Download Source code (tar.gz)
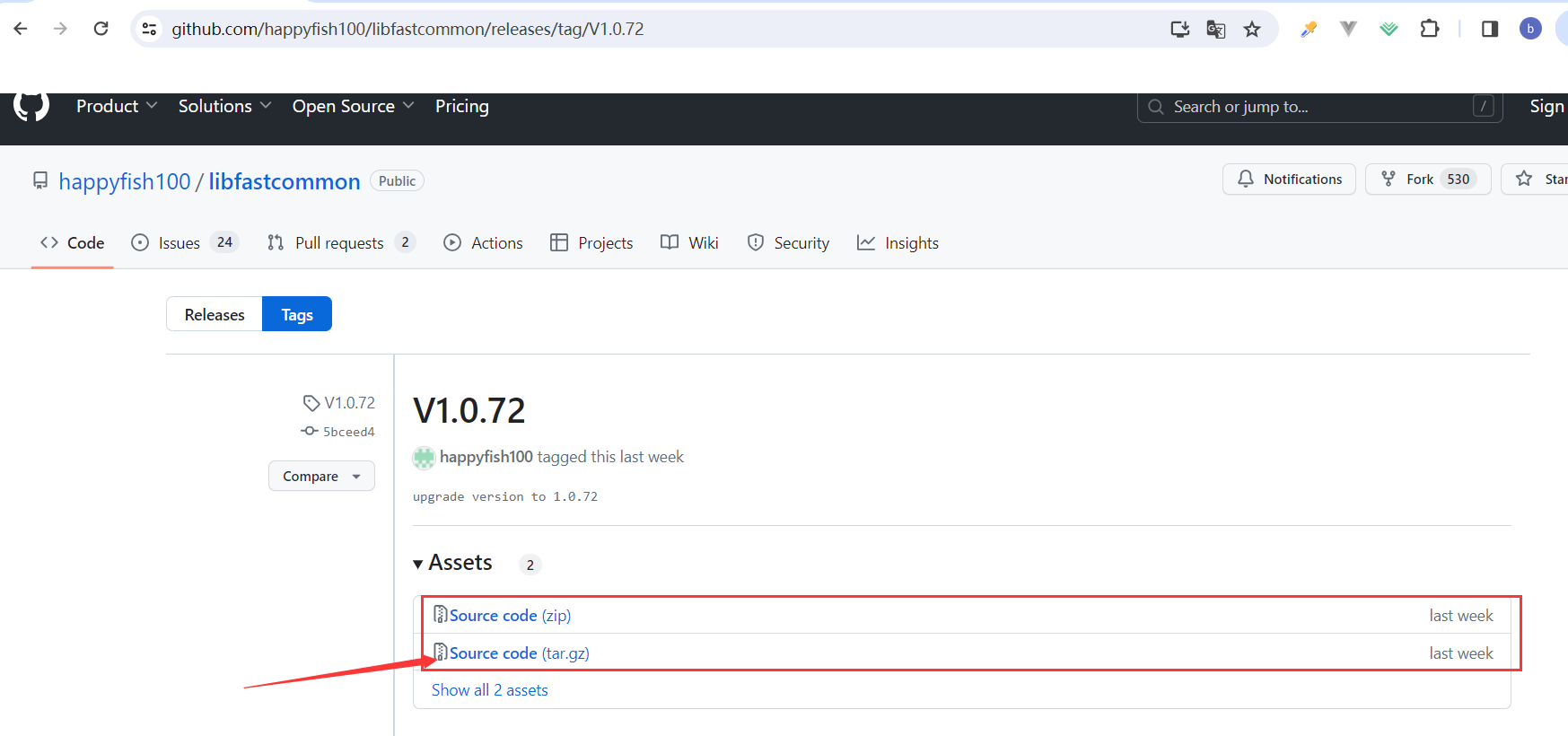The image size is (1568, 736). point(520,653)
